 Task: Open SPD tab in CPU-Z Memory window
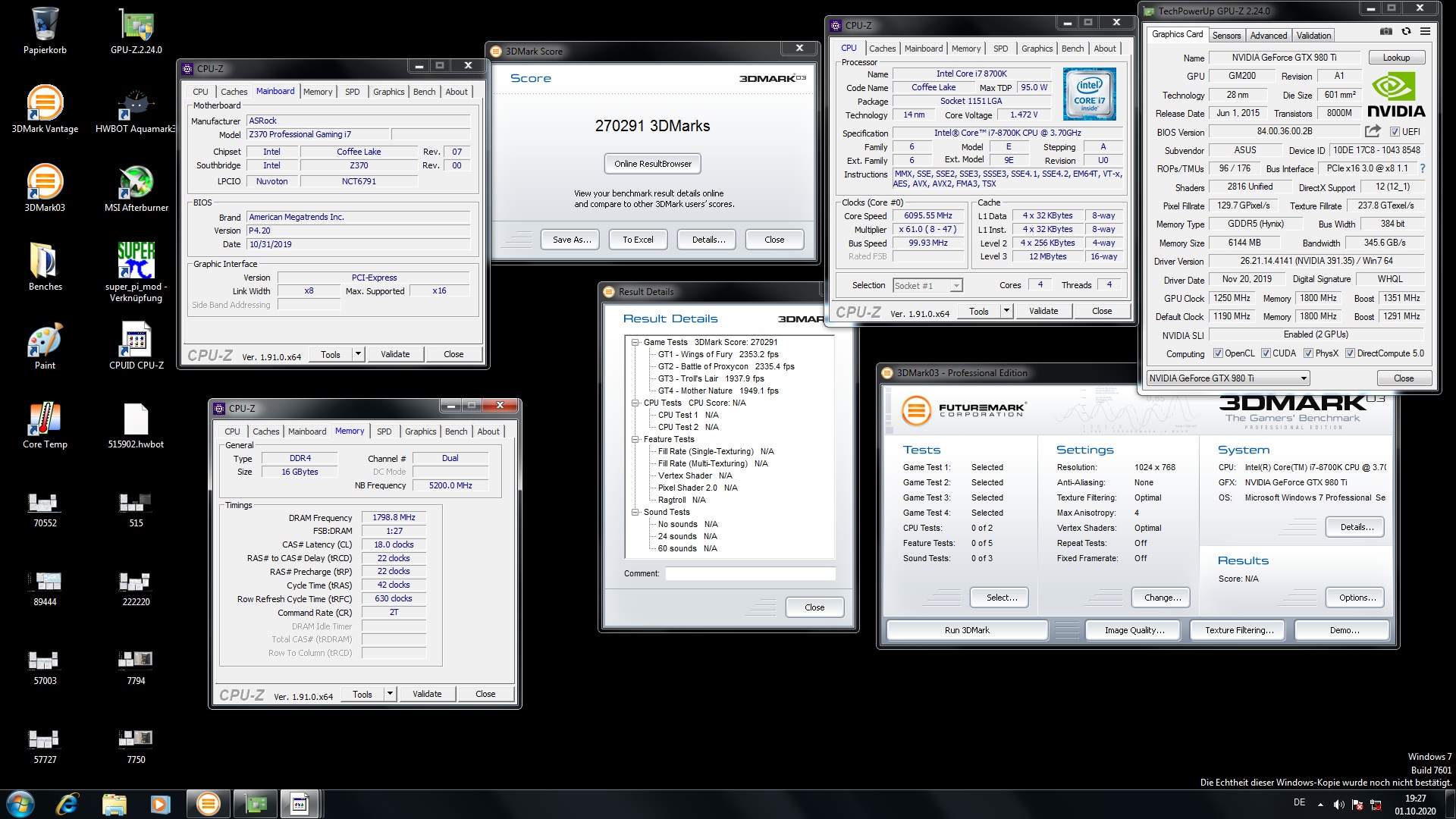(x=384, y=431)
